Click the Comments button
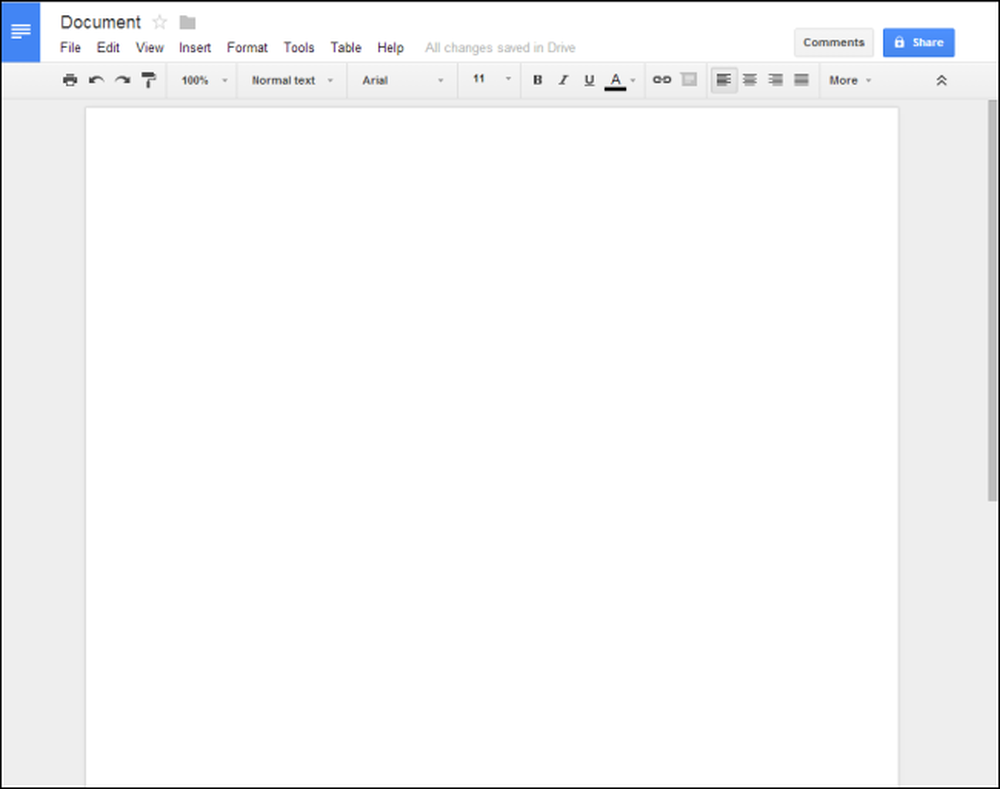 point(834,43)
